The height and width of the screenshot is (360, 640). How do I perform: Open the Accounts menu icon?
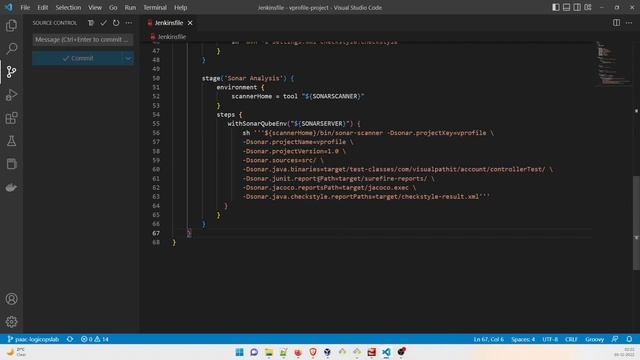11,299
